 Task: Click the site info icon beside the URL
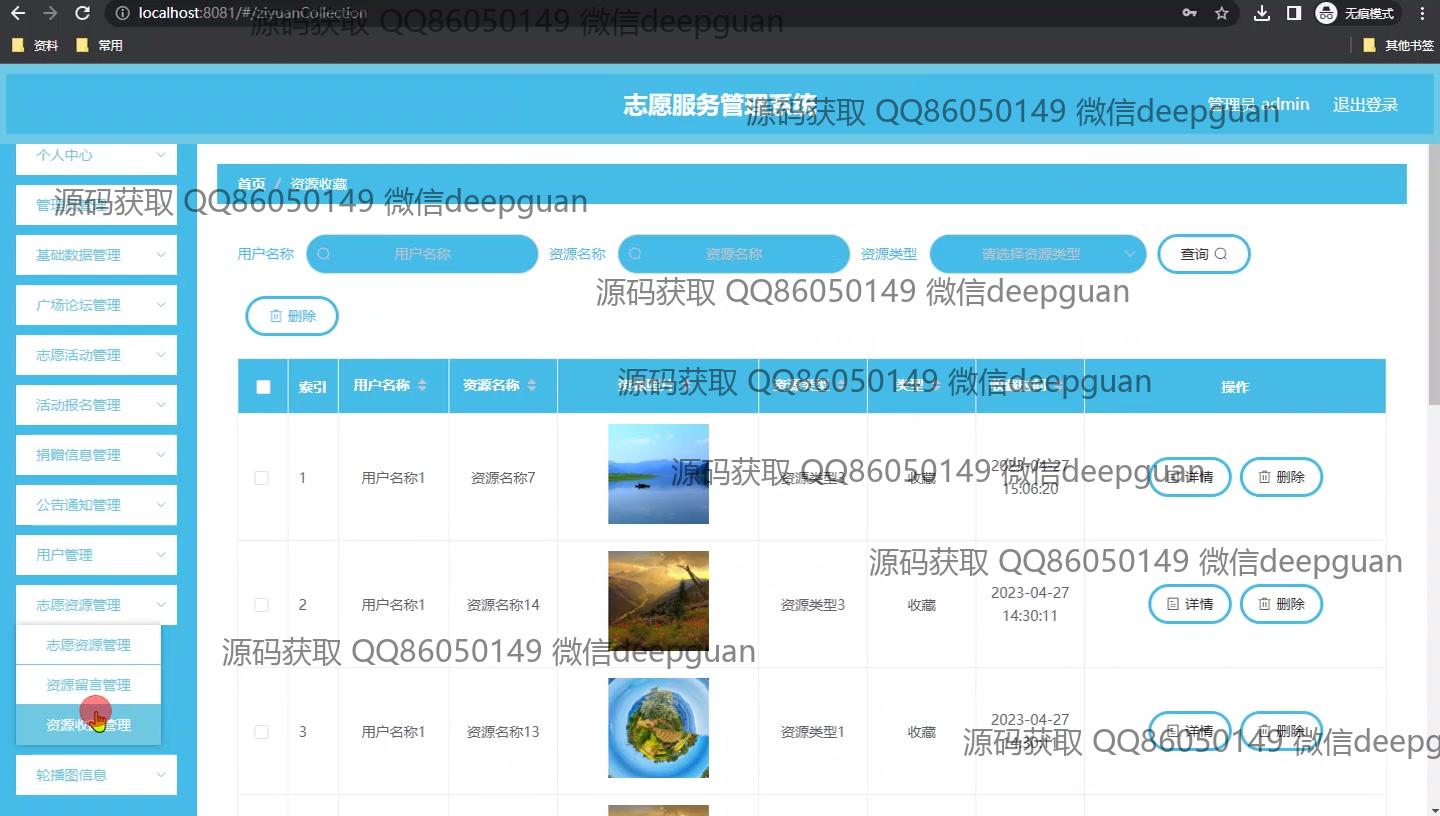[x=121, y=13]
